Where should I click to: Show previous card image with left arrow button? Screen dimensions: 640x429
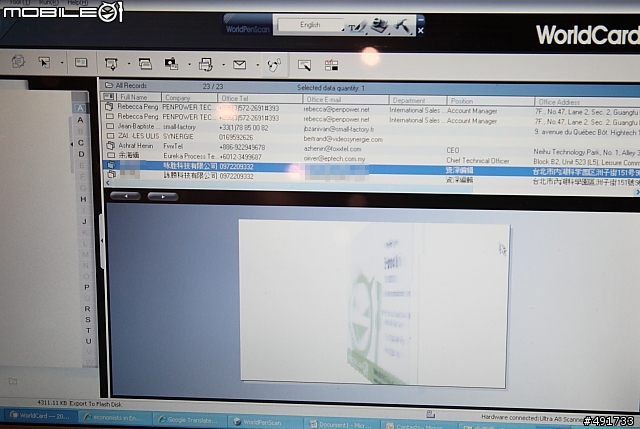125,196
